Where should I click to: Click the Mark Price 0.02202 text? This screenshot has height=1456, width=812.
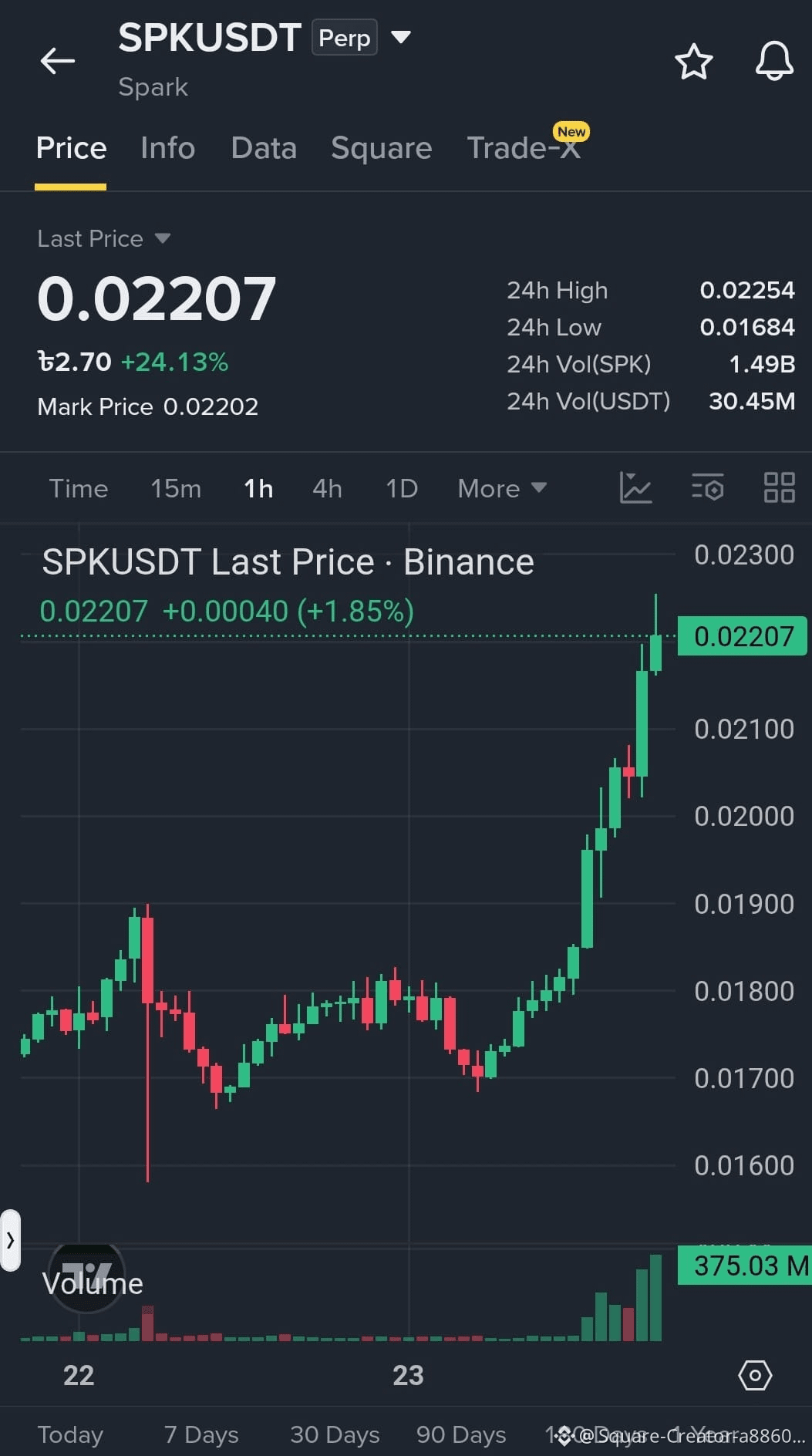coord(148,406)
